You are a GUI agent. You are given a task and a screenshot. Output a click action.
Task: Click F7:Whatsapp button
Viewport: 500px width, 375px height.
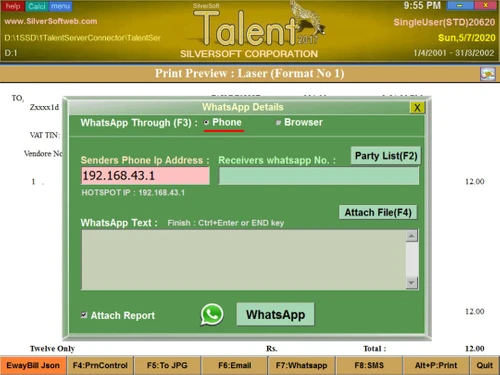point(302,365)
